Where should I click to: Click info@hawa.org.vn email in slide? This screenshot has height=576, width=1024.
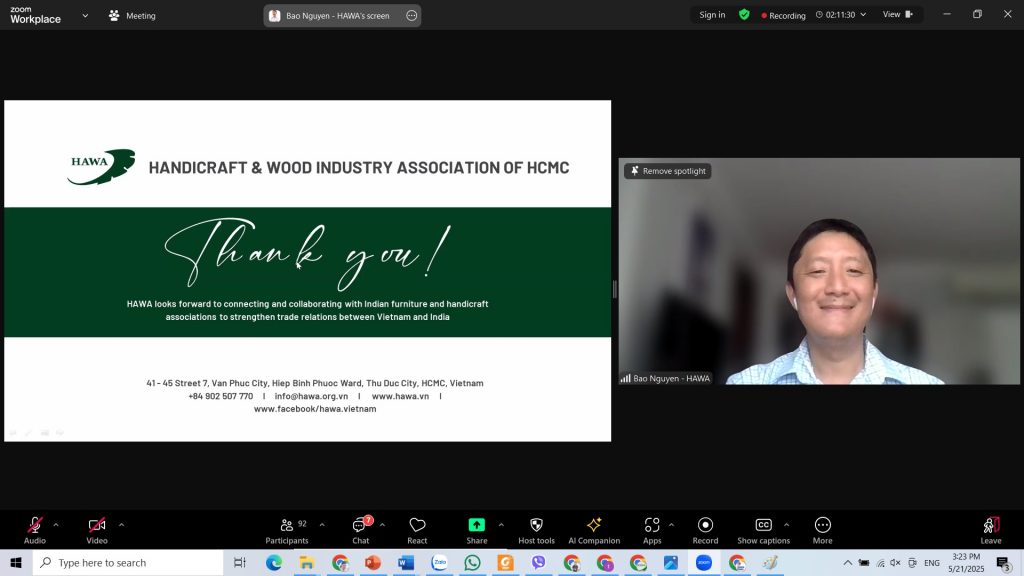(x=311, y=396)
